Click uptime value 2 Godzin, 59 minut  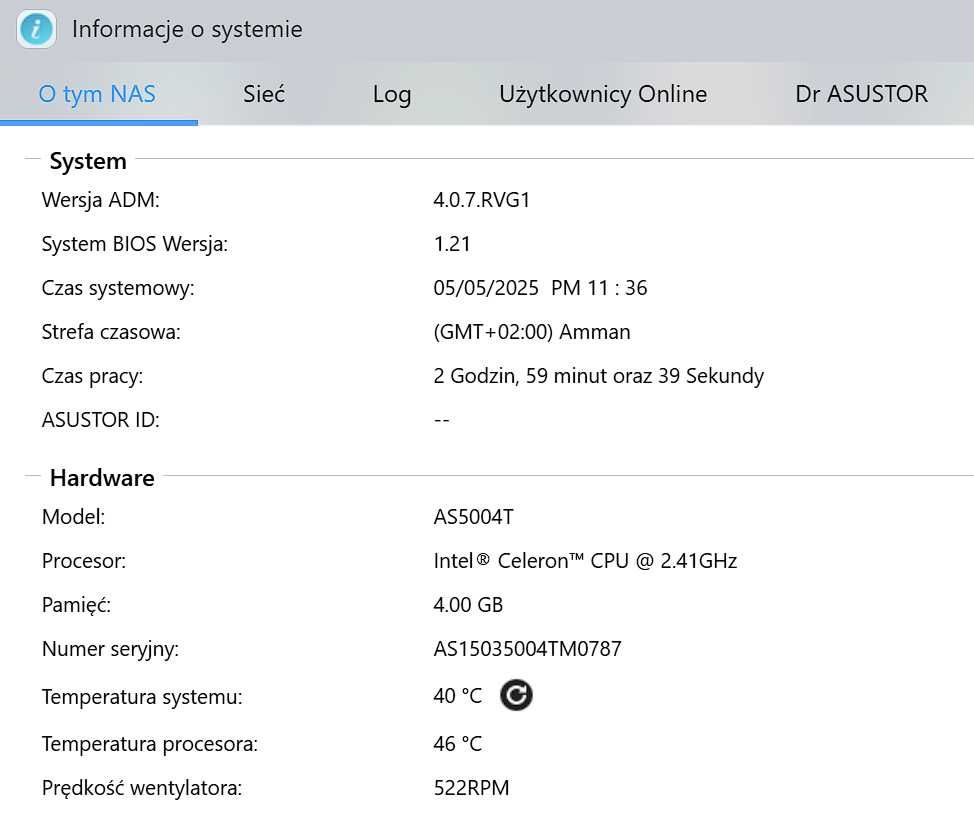tap(598, 376)
